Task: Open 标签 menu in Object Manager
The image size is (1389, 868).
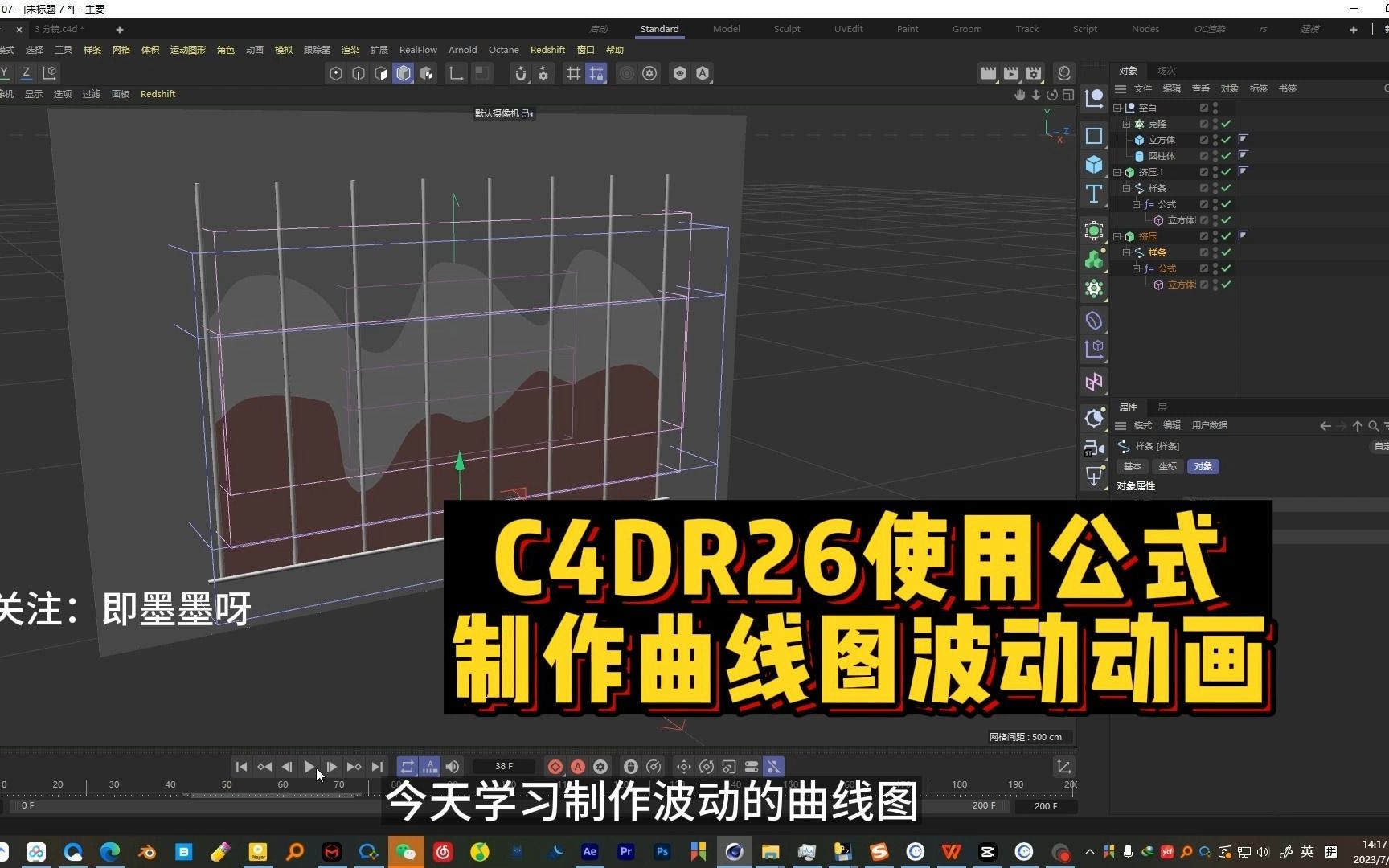Action: [x=1258, y=88]
